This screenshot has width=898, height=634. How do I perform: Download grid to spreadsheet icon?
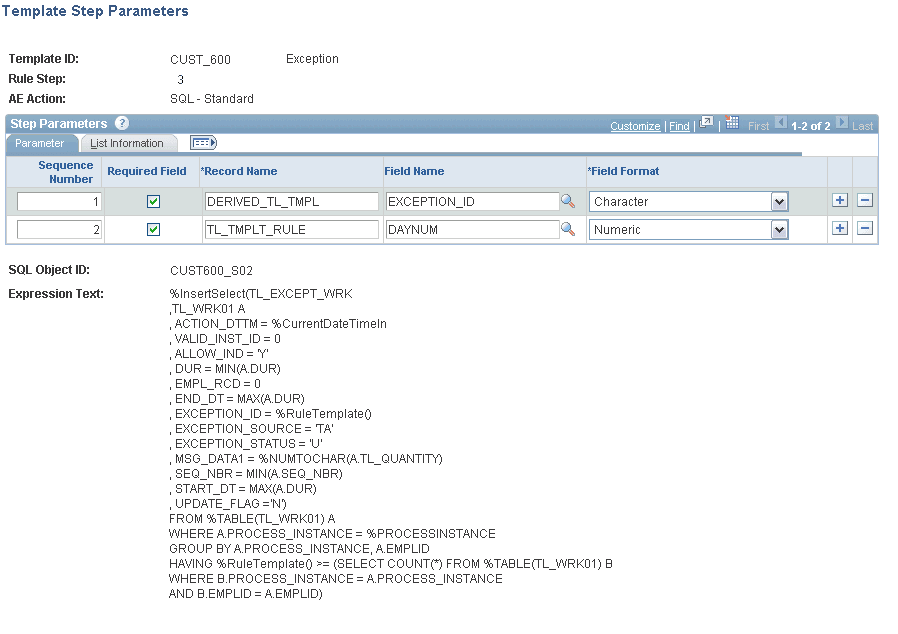tap(732, 122)
